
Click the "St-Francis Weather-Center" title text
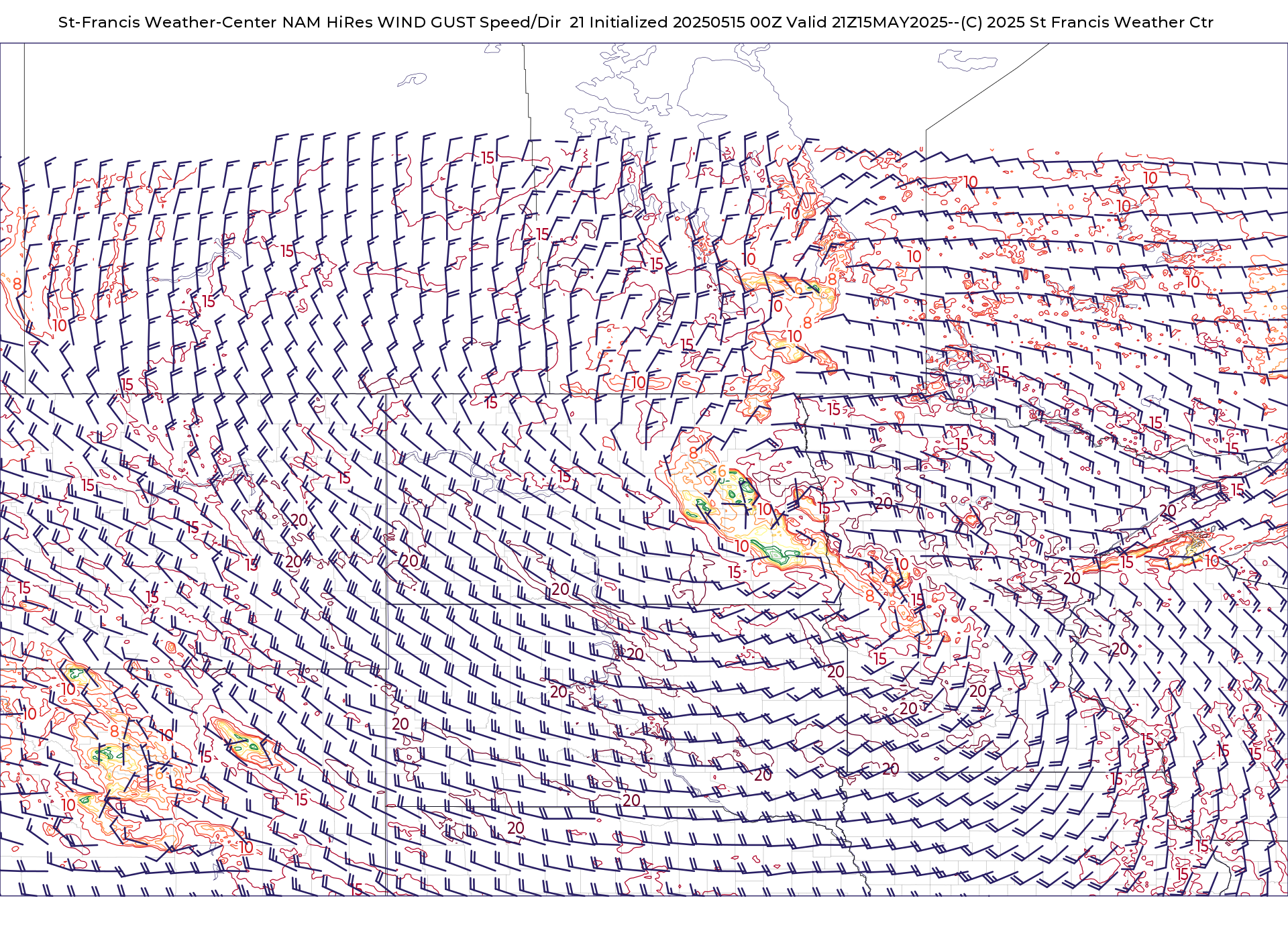click(167, 22)
